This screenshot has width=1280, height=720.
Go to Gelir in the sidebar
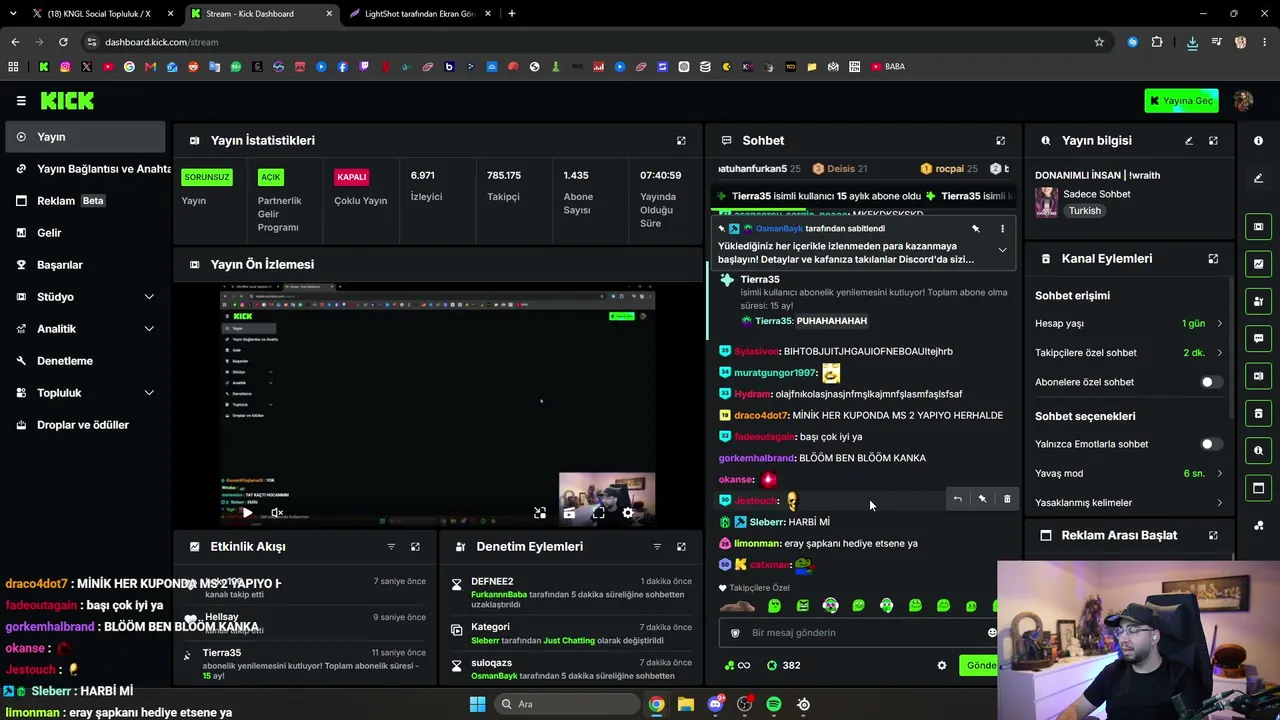84,233
